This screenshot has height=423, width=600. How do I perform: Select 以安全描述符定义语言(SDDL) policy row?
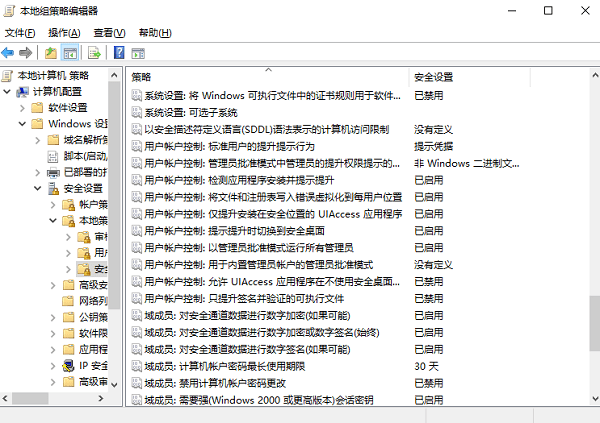point(266,129)
